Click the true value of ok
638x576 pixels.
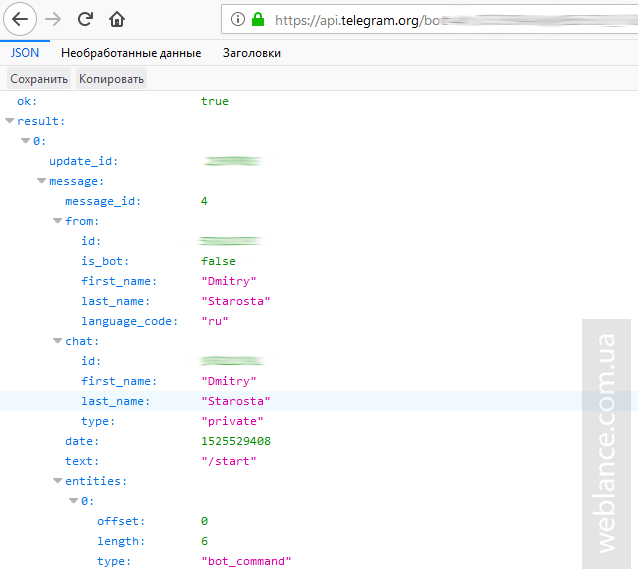coord(215,101)
